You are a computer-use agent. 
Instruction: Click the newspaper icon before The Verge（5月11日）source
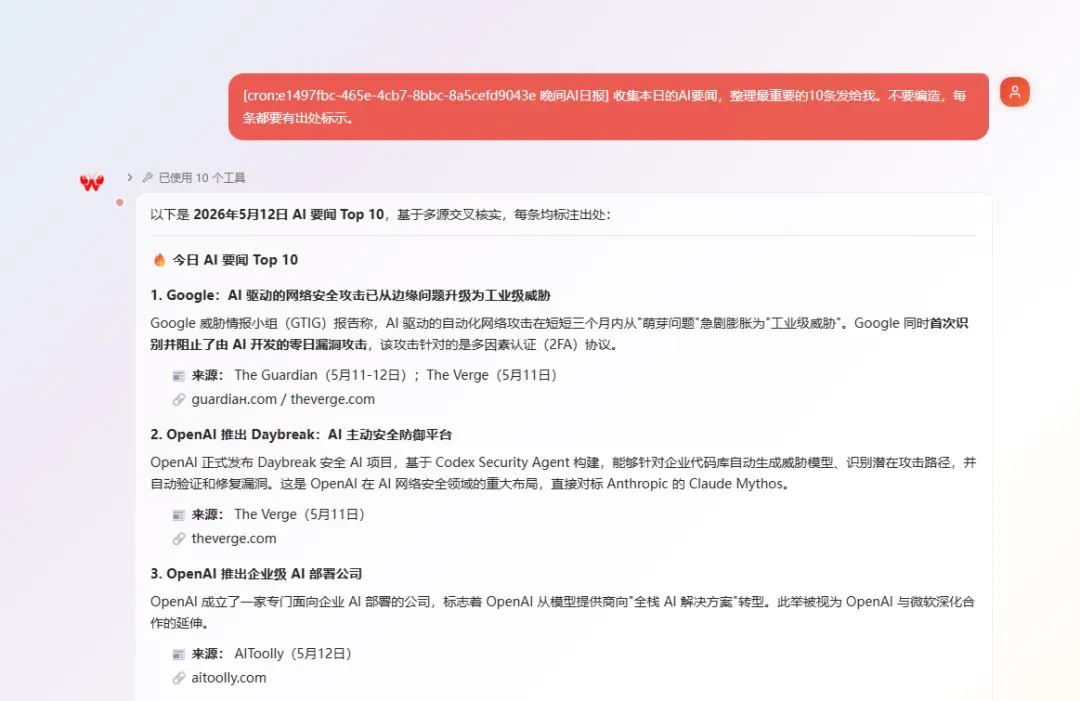click(x=178, y=515)
